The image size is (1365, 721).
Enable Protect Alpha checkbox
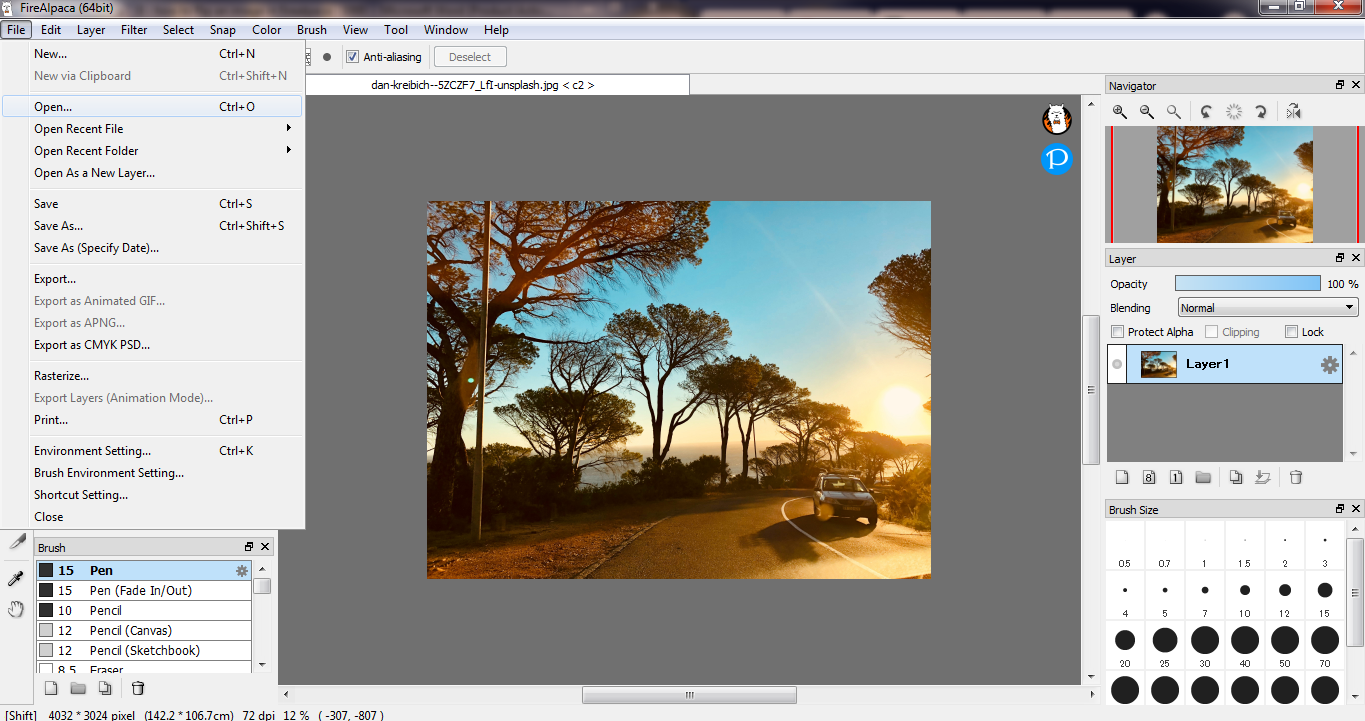click(x=1118, y=332)
